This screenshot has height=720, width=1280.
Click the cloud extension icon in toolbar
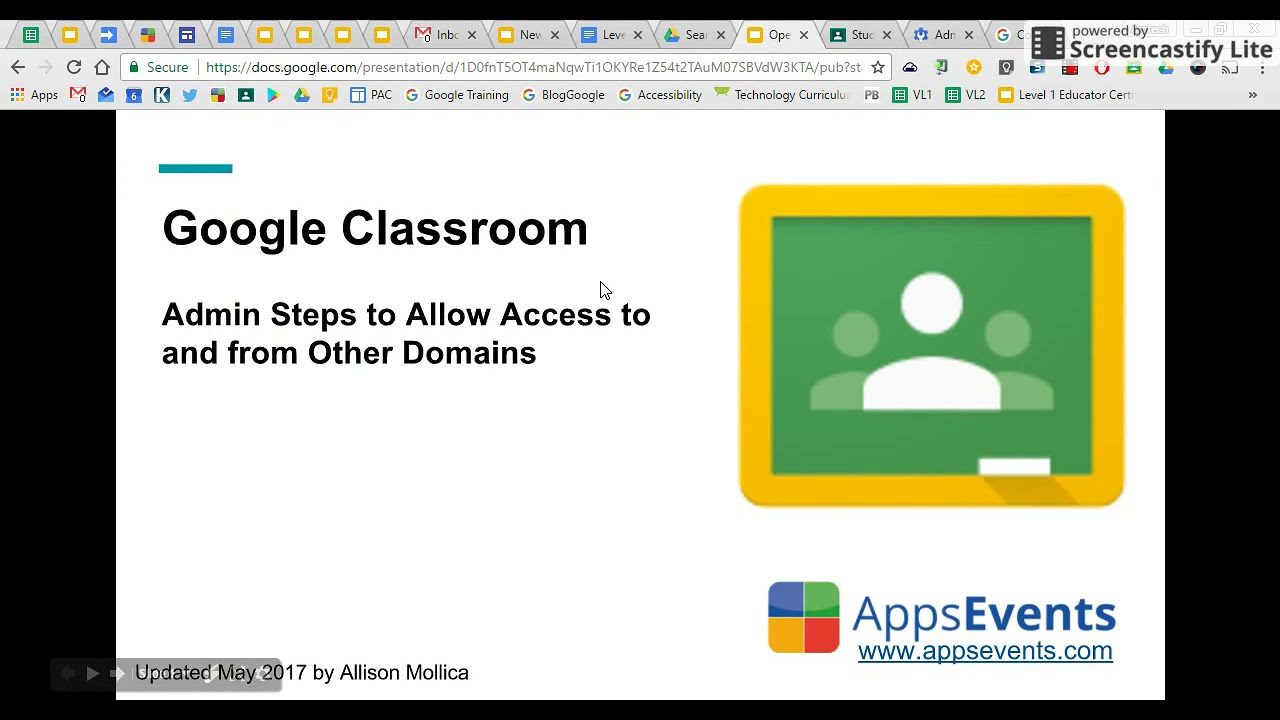coord(910,67)
